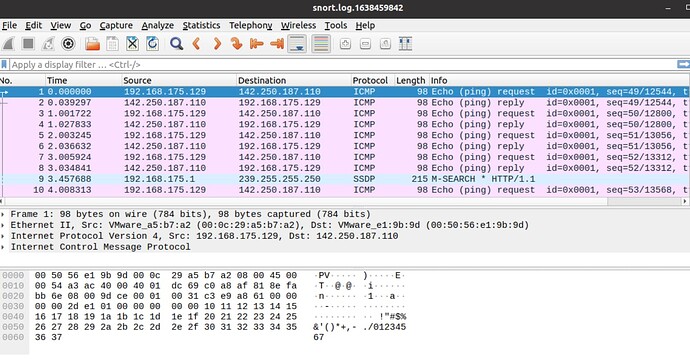The height and width of the screenshot is (364, 690).
Task: Go forward to the next packet in history
Action: tap(217, 44)
